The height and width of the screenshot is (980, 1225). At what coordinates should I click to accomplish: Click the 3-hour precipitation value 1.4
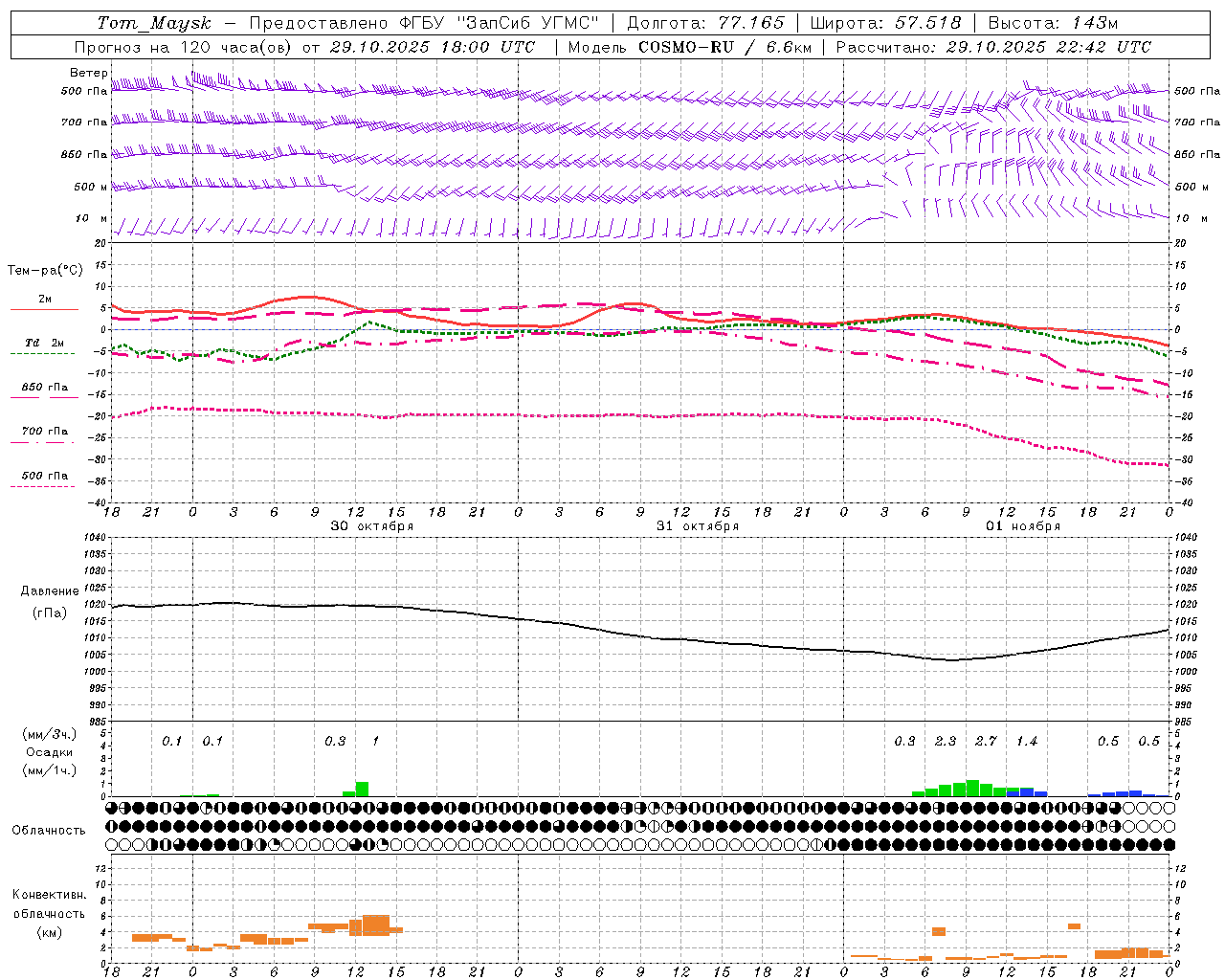click(1027, 742)
